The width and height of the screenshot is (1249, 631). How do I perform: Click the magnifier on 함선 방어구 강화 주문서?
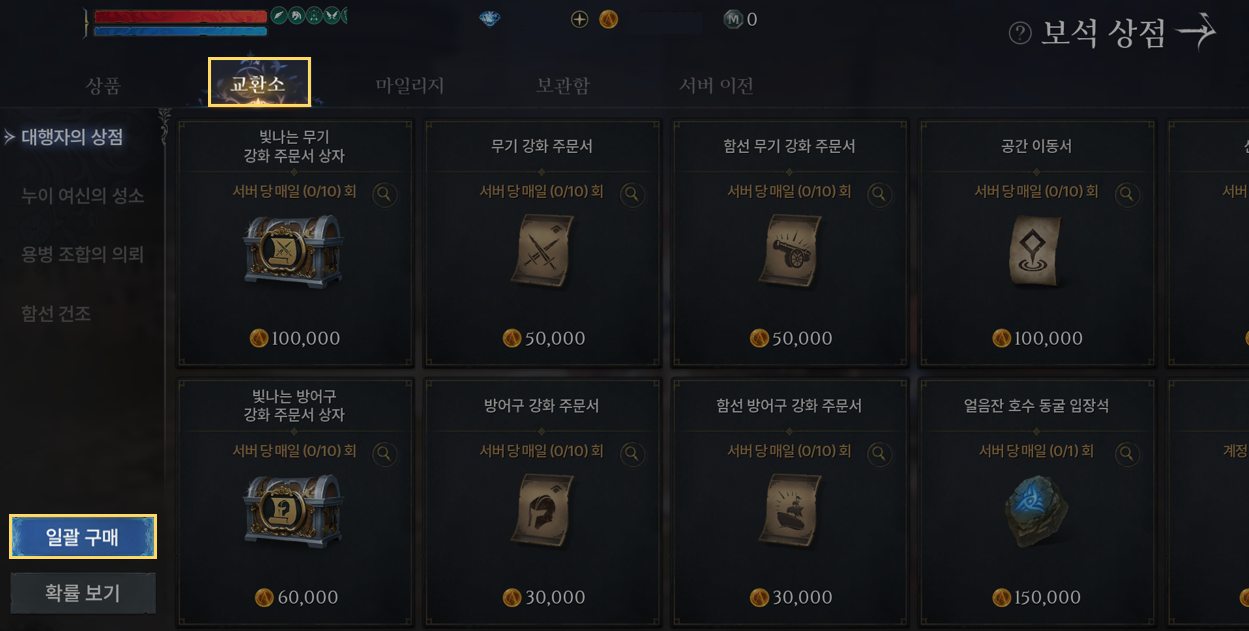tap(879, 454)
